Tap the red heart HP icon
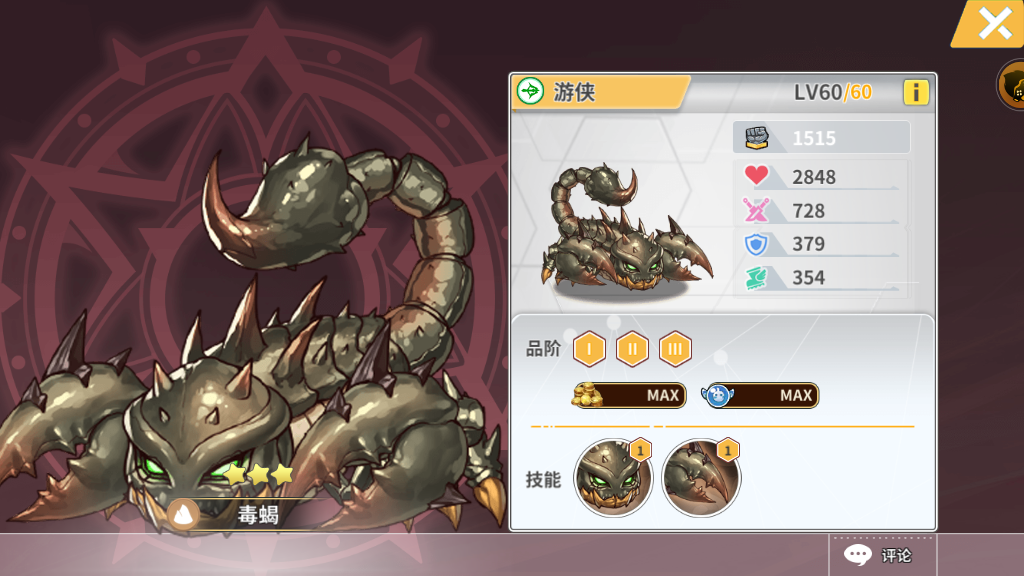The width and height of the screenshot is (1024, 576). 756,175
